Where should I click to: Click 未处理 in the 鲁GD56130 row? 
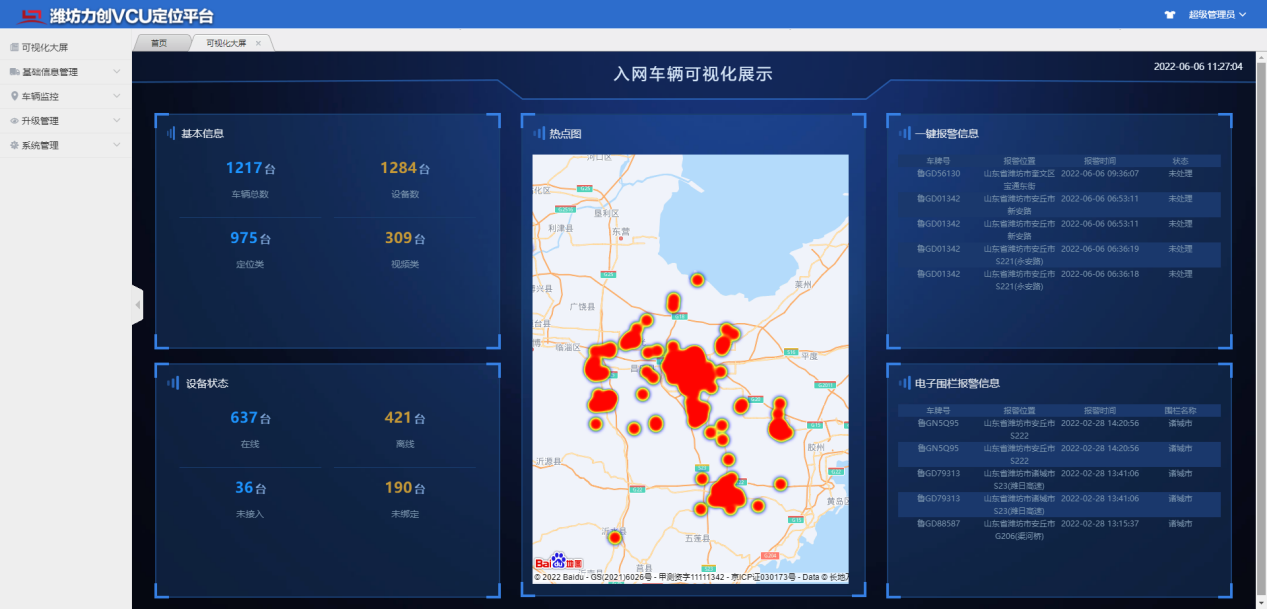1180,173
